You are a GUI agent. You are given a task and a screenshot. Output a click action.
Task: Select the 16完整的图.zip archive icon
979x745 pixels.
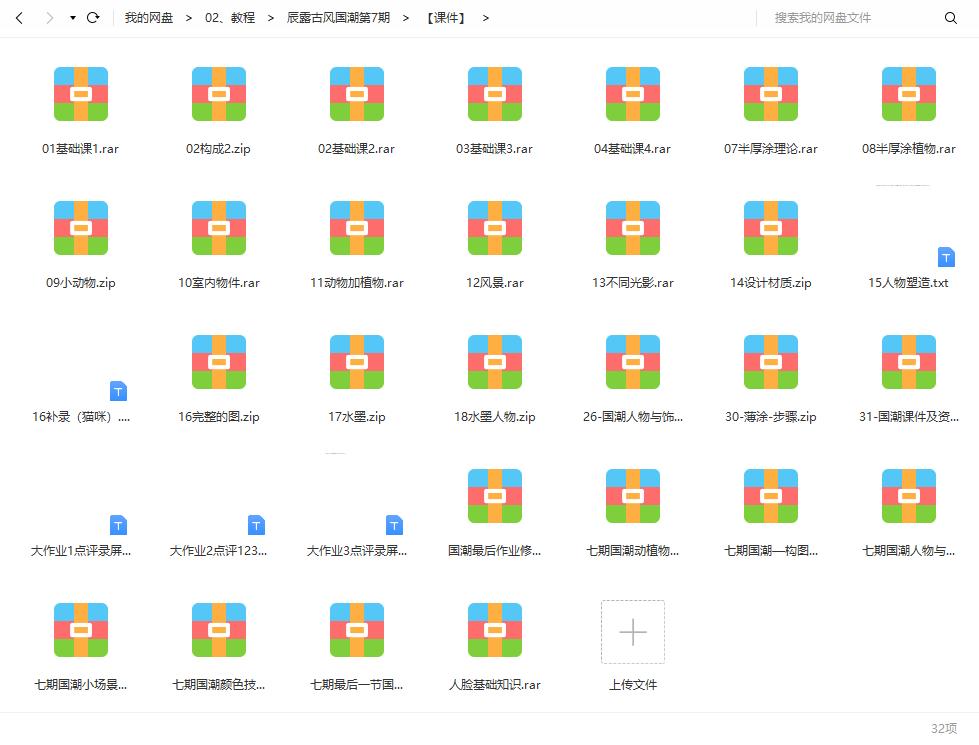(219, 362)
